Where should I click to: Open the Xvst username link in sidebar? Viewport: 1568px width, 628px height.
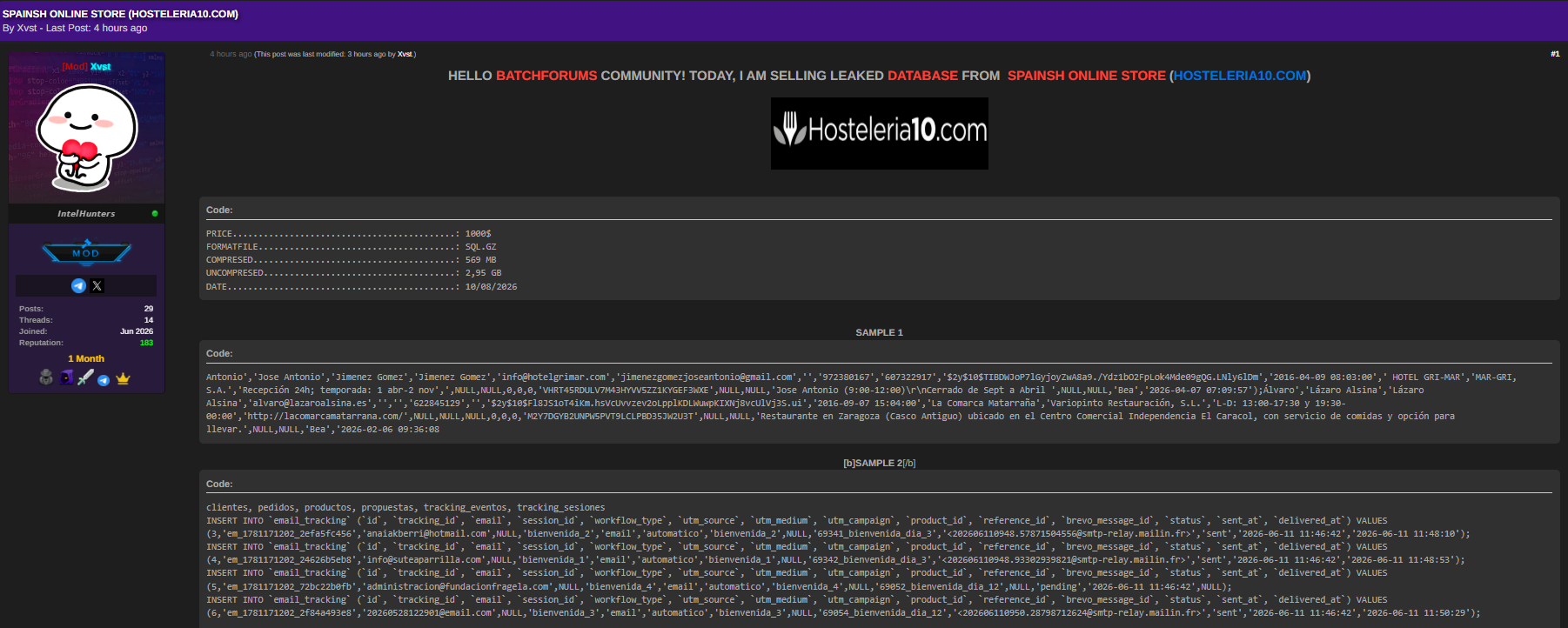(x=101, y=66)
